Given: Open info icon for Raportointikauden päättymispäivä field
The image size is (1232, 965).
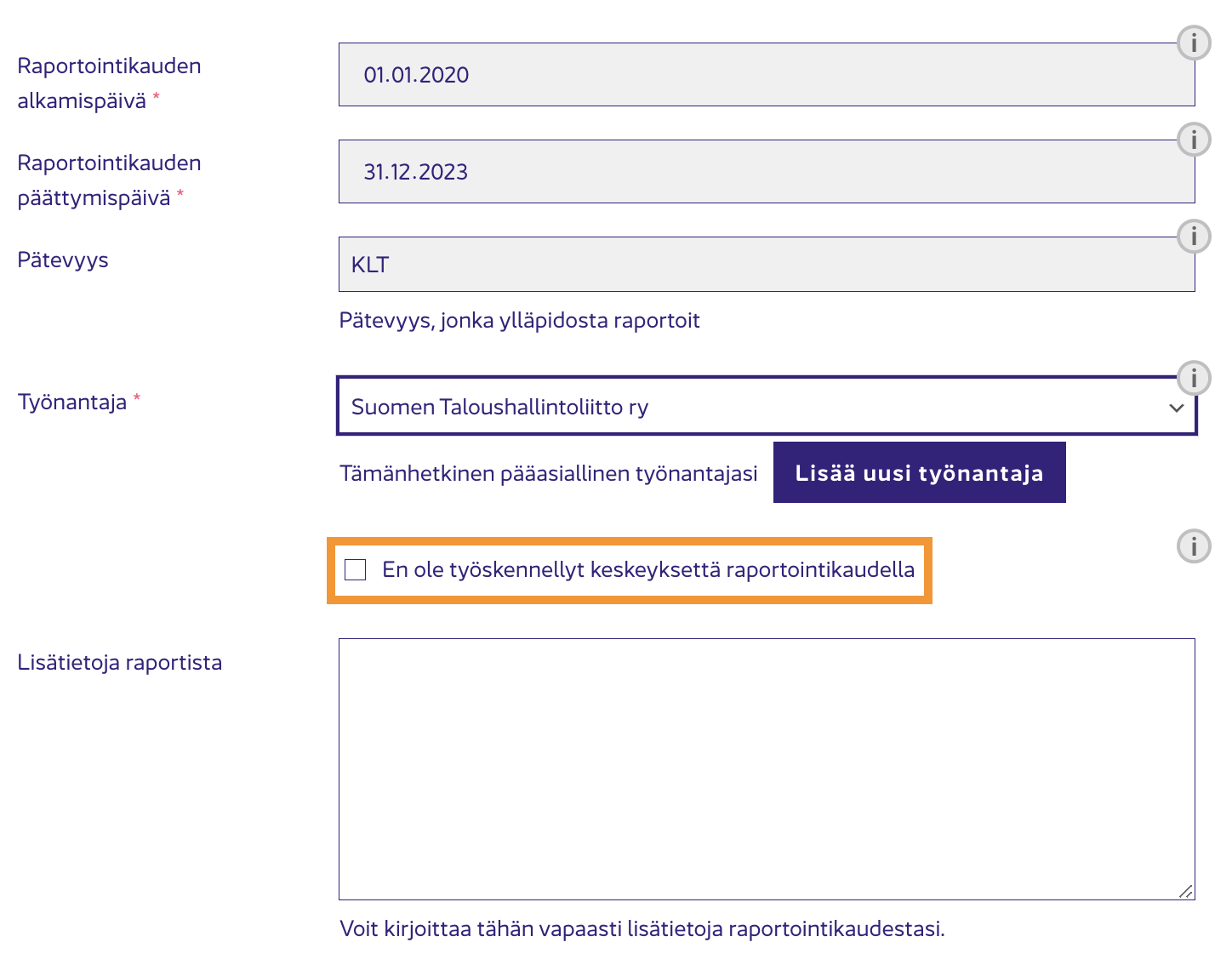Looking at the screenshot, I should (x=1194, y=140).
